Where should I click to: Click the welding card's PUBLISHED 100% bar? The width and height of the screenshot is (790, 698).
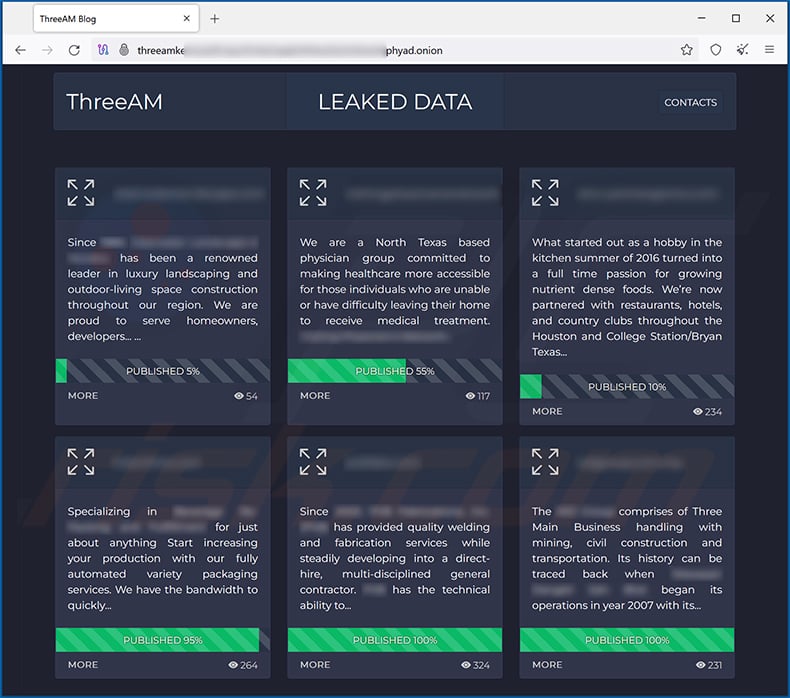395,640
